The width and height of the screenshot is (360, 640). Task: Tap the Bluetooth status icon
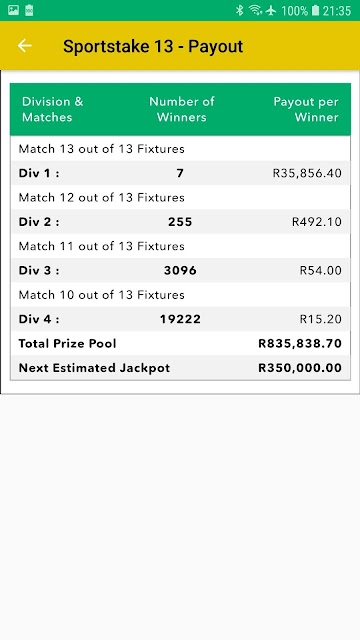pos(240,10)
